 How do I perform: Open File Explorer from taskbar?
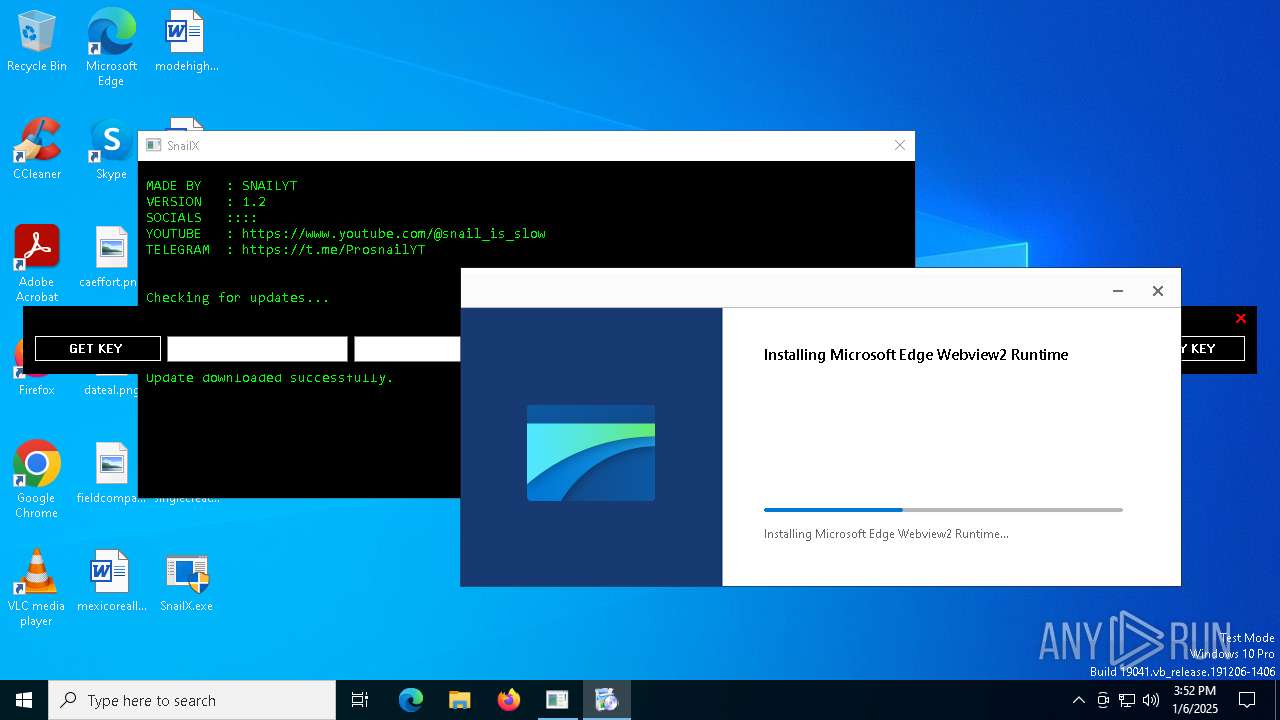coord(459,700)
